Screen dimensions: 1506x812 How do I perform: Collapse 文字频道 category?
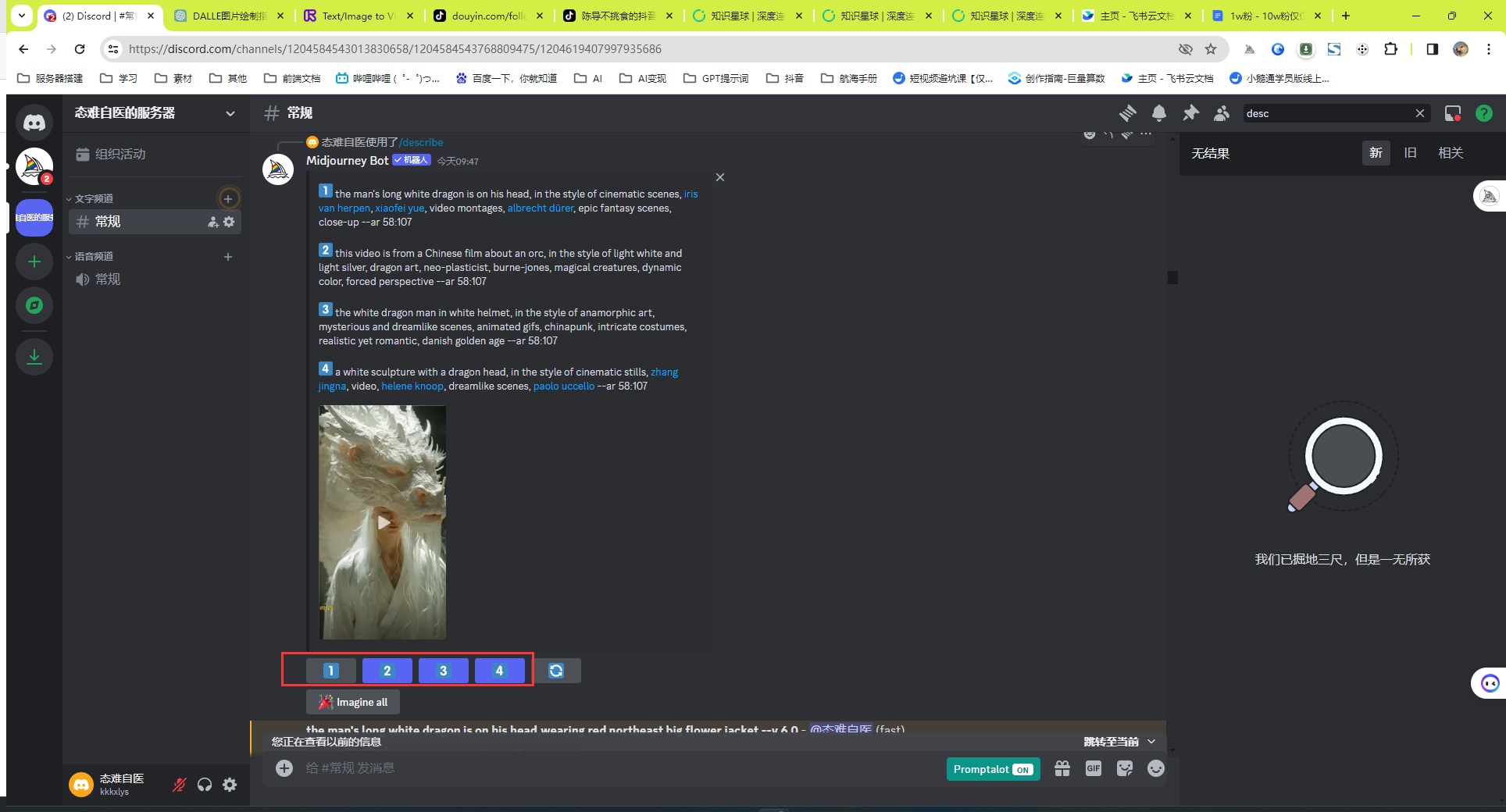(90, 198)
